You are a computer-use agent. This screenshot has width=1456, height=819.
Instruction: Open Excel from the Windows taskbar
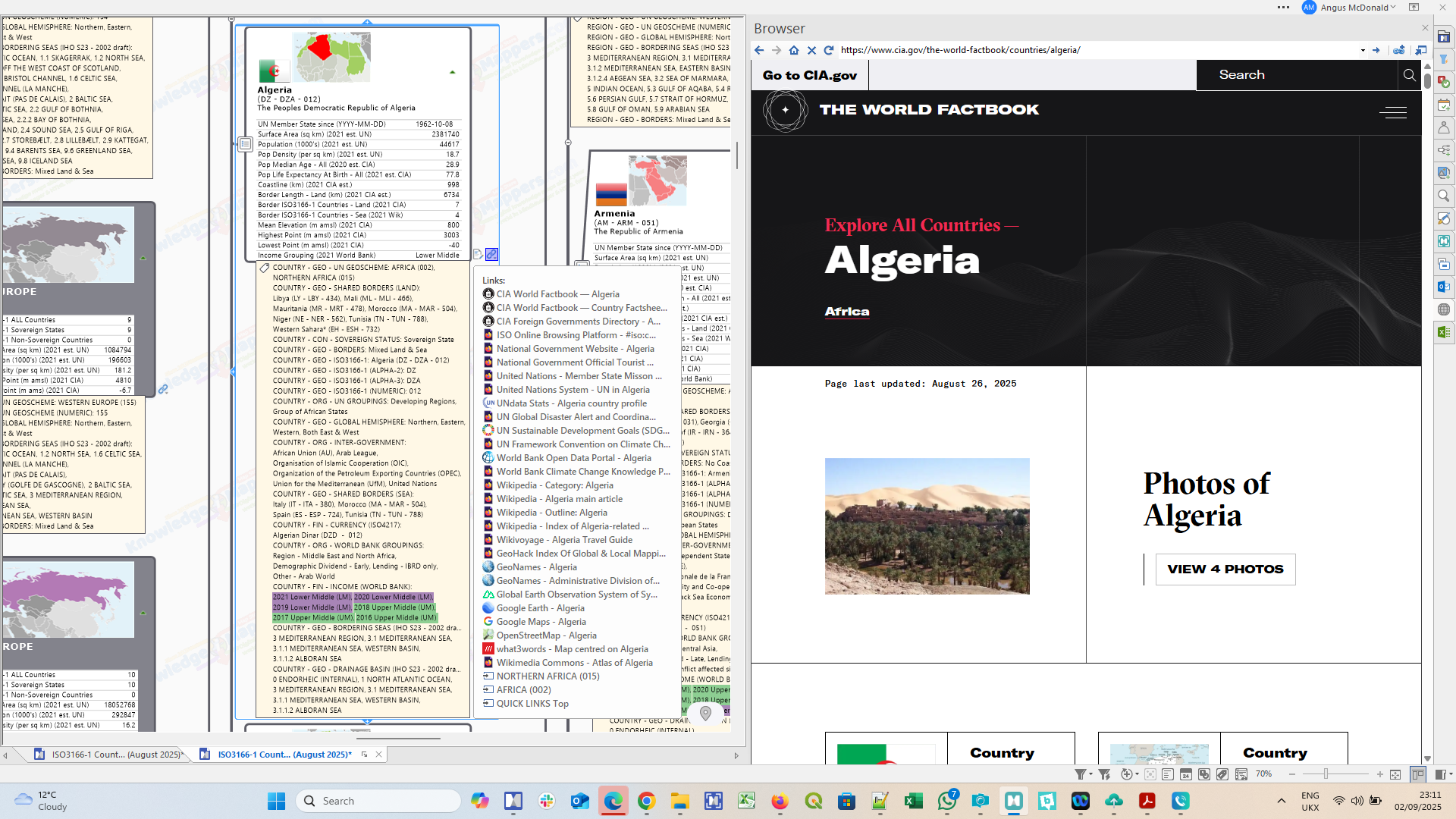[914, 801]
